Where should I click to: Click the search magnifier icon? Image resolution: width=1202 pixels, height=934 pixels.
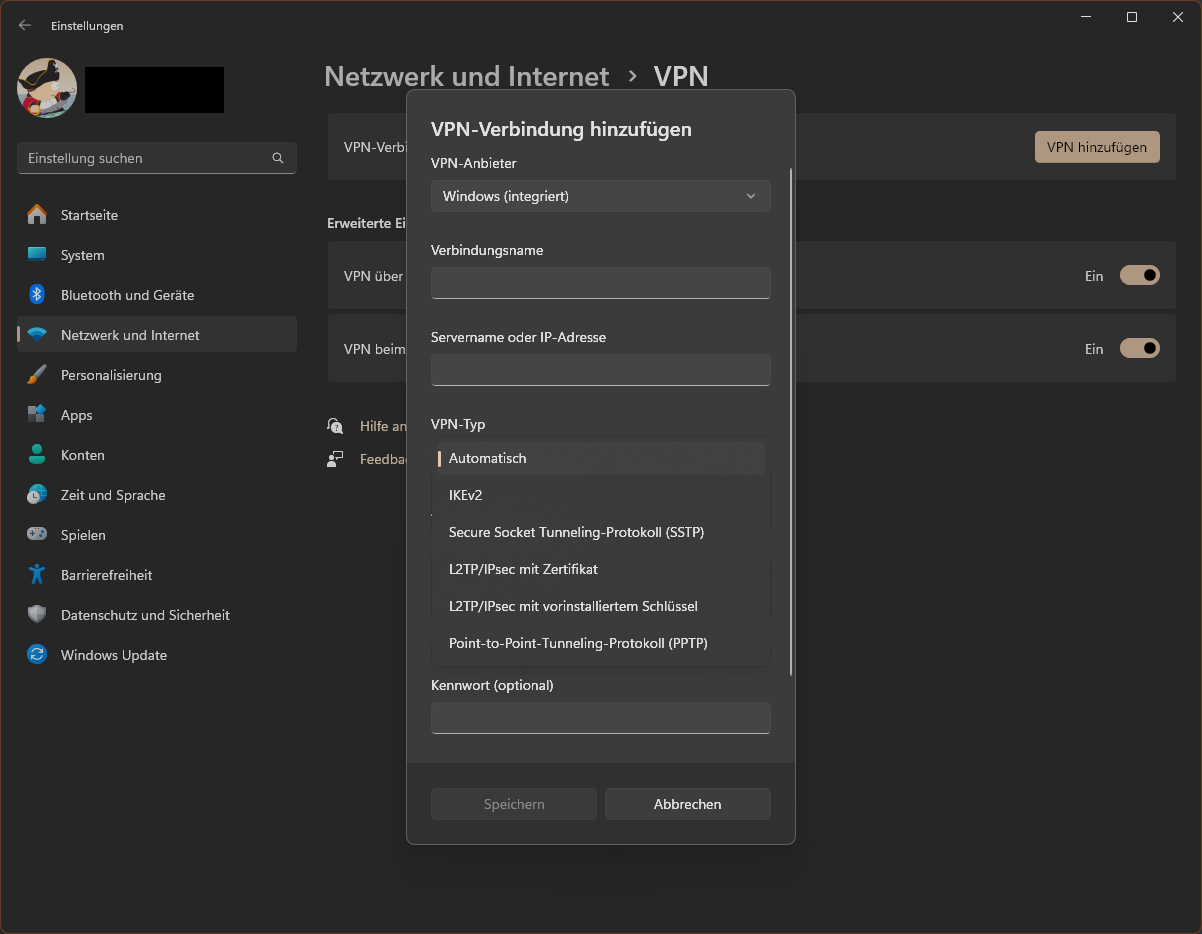(278, 158)
